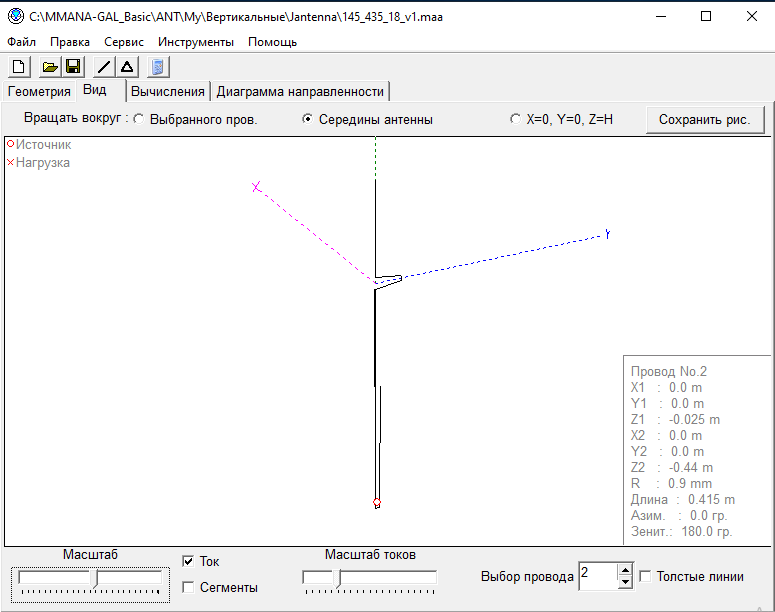Viewport: 775px width, 612px height.
Task: Click the blue Y axis label
Action: (x=607, y=234)
